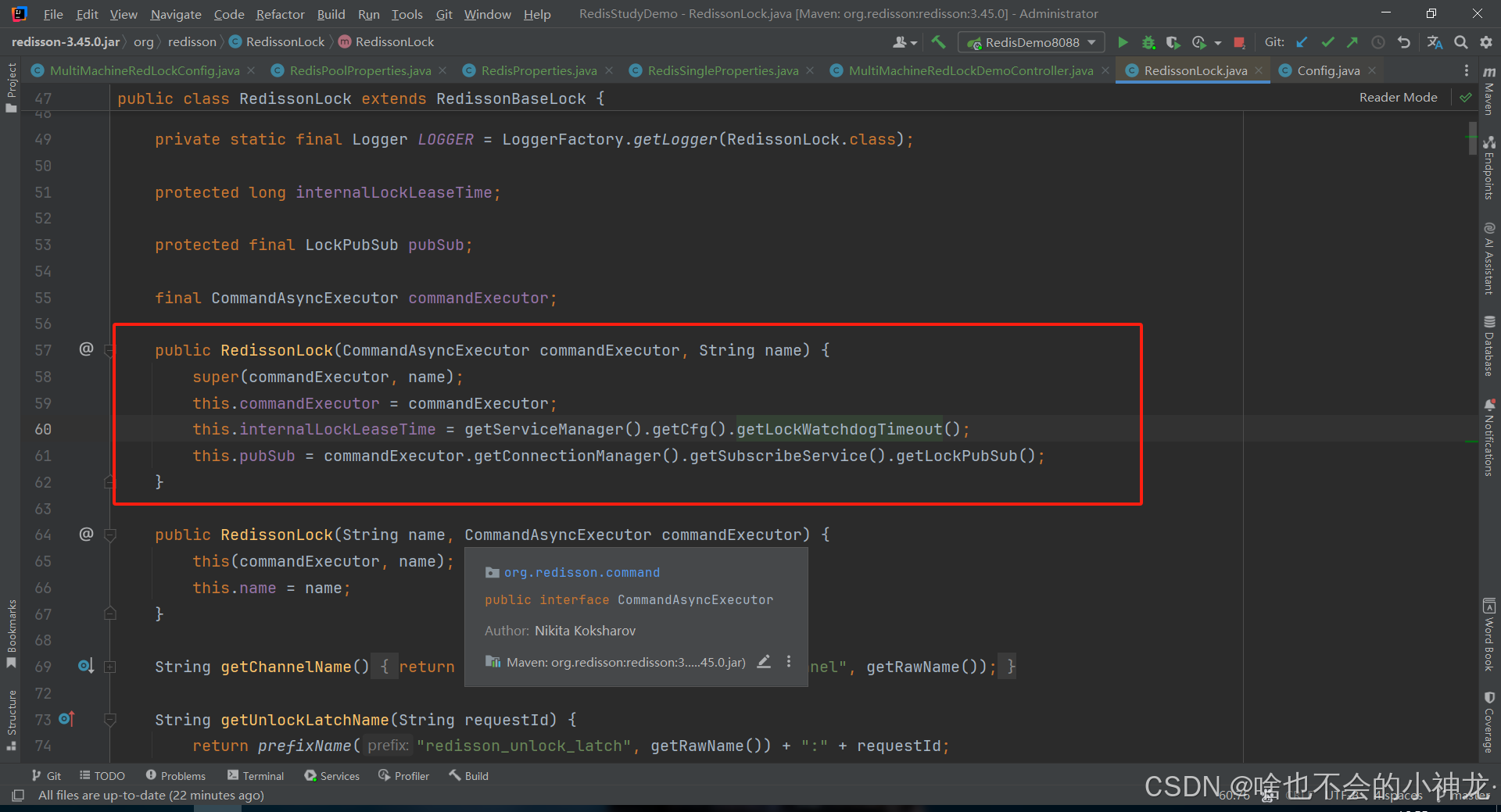The width and height of the screenshot is (1501, 812).
Task: Open the Coverage side panel
Action: 1489,722
